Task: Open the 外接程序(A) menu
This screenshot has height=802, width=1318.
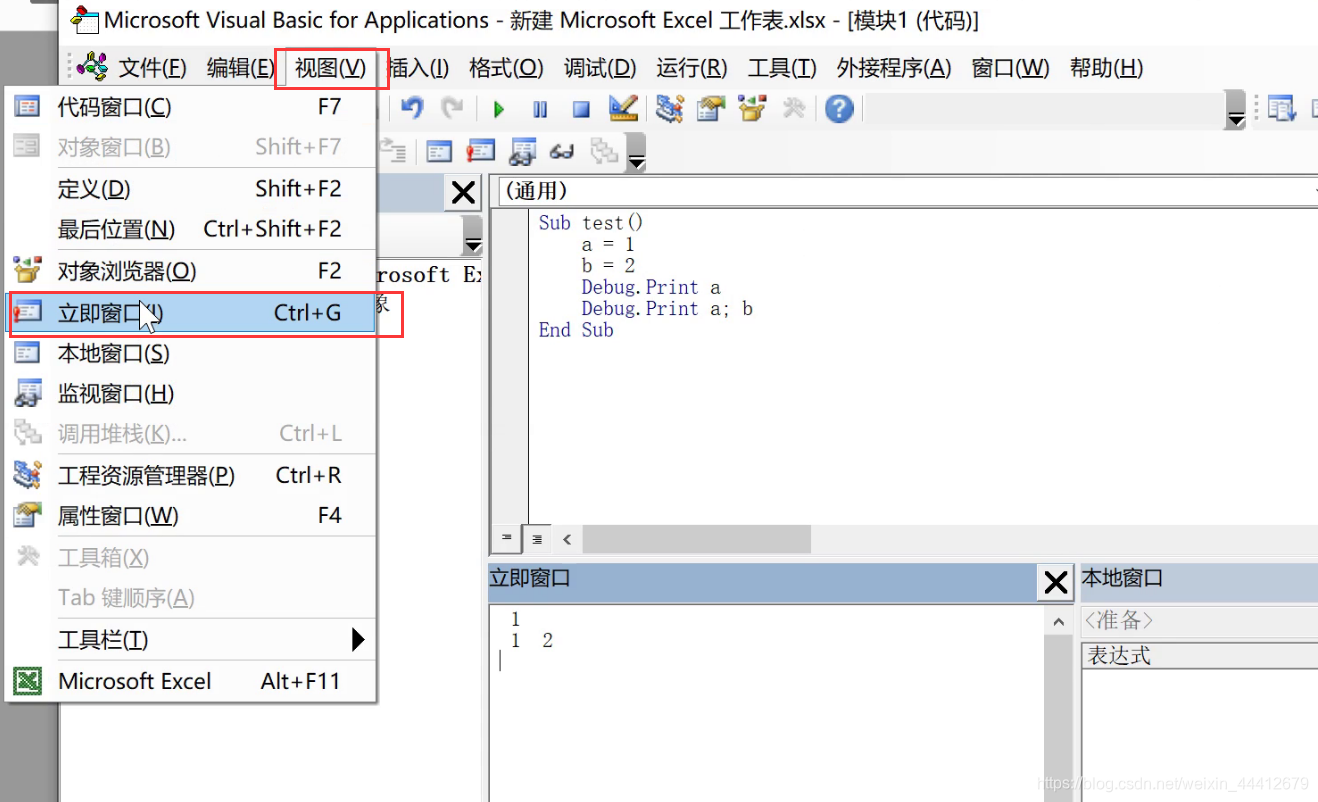Action: click(894, 68)
